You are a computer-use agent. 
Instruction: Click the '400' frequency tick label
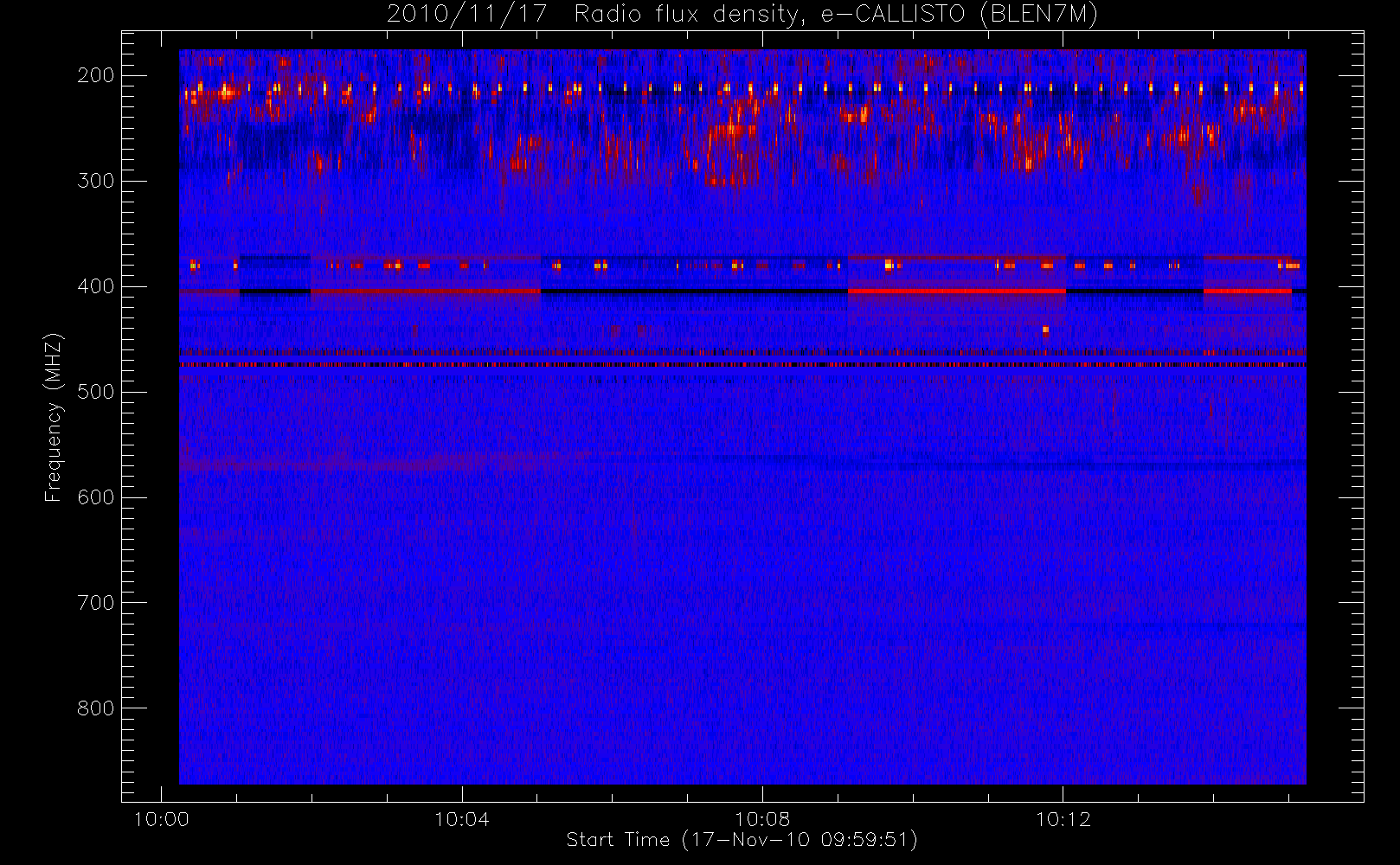tap(96, 286)
